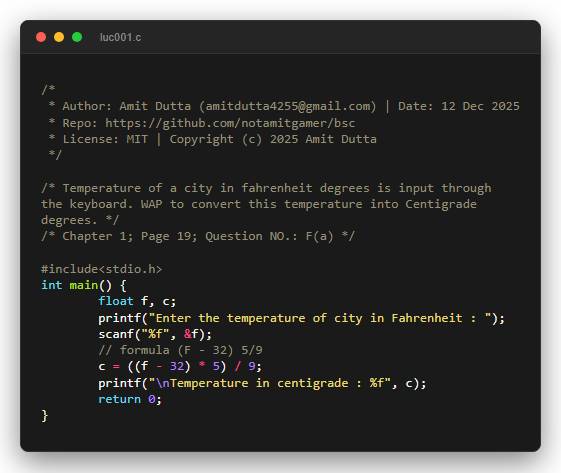Screen dimensions: 561x473
Task: Click the 'return 0;' statement
Action: (130, 399)
